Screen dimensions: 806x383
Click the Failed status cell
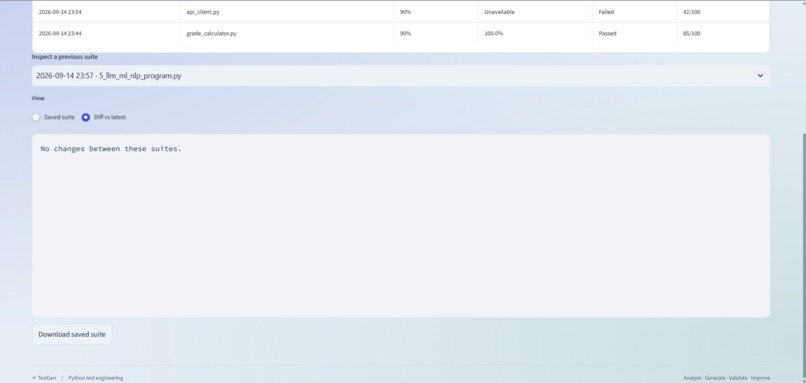coord(634,12)
